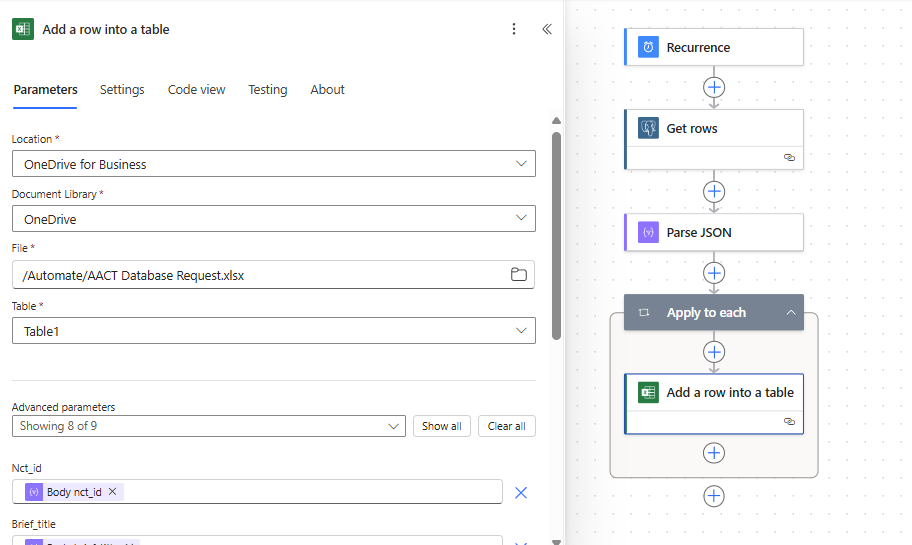
Task: Click the Apply to each header title
Action: tap(706, 312)
